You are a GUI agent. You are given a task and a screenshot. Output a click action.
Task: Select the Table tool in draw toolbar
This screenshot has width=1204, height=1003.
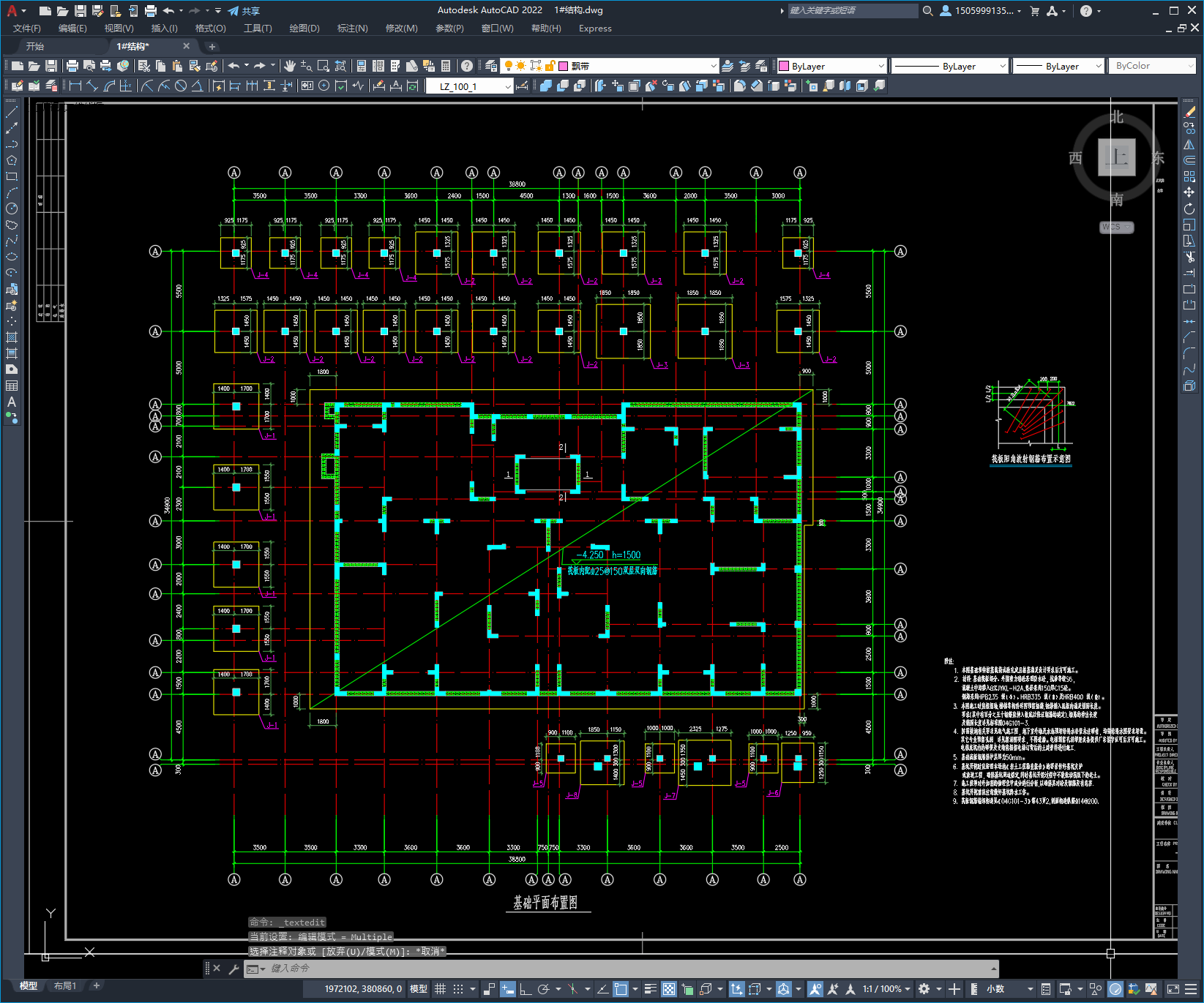pos(12,386)
